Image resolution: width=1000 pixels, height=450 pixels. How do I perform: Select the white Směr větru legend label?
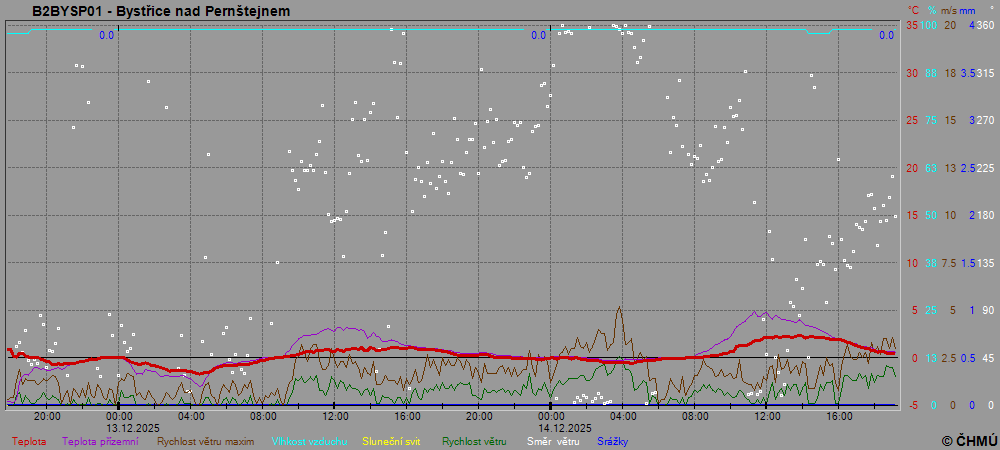(551, 440)
